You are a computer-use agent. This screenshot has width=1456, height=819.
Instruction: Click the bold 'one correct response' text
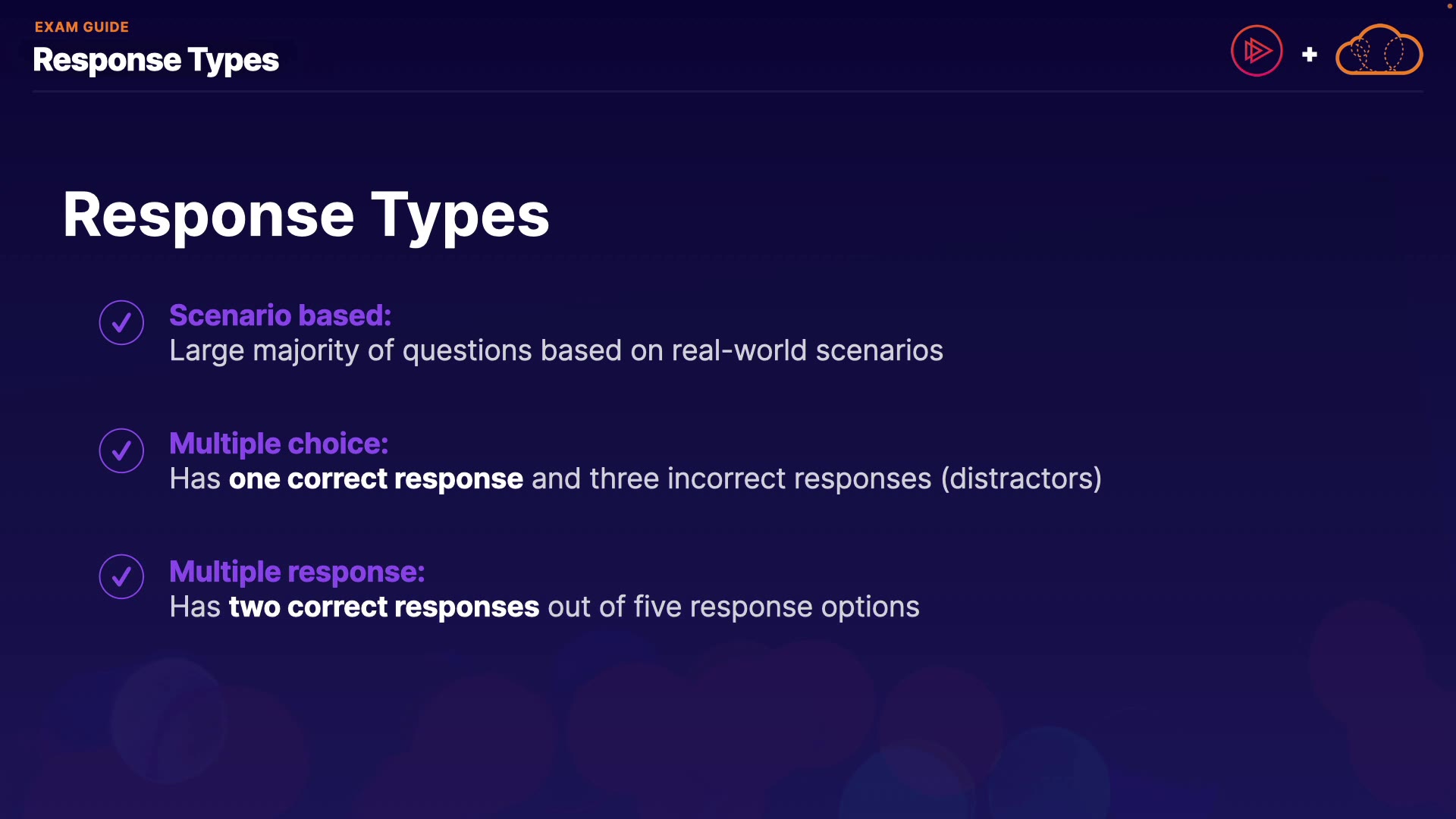[x=375, y=479]
